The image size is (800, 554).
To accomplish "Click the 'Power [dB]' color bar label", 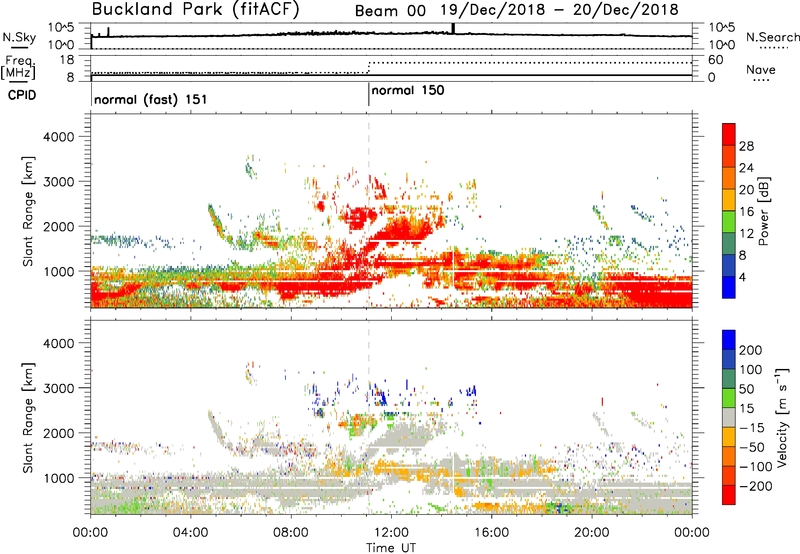I will tap(763, 211).
